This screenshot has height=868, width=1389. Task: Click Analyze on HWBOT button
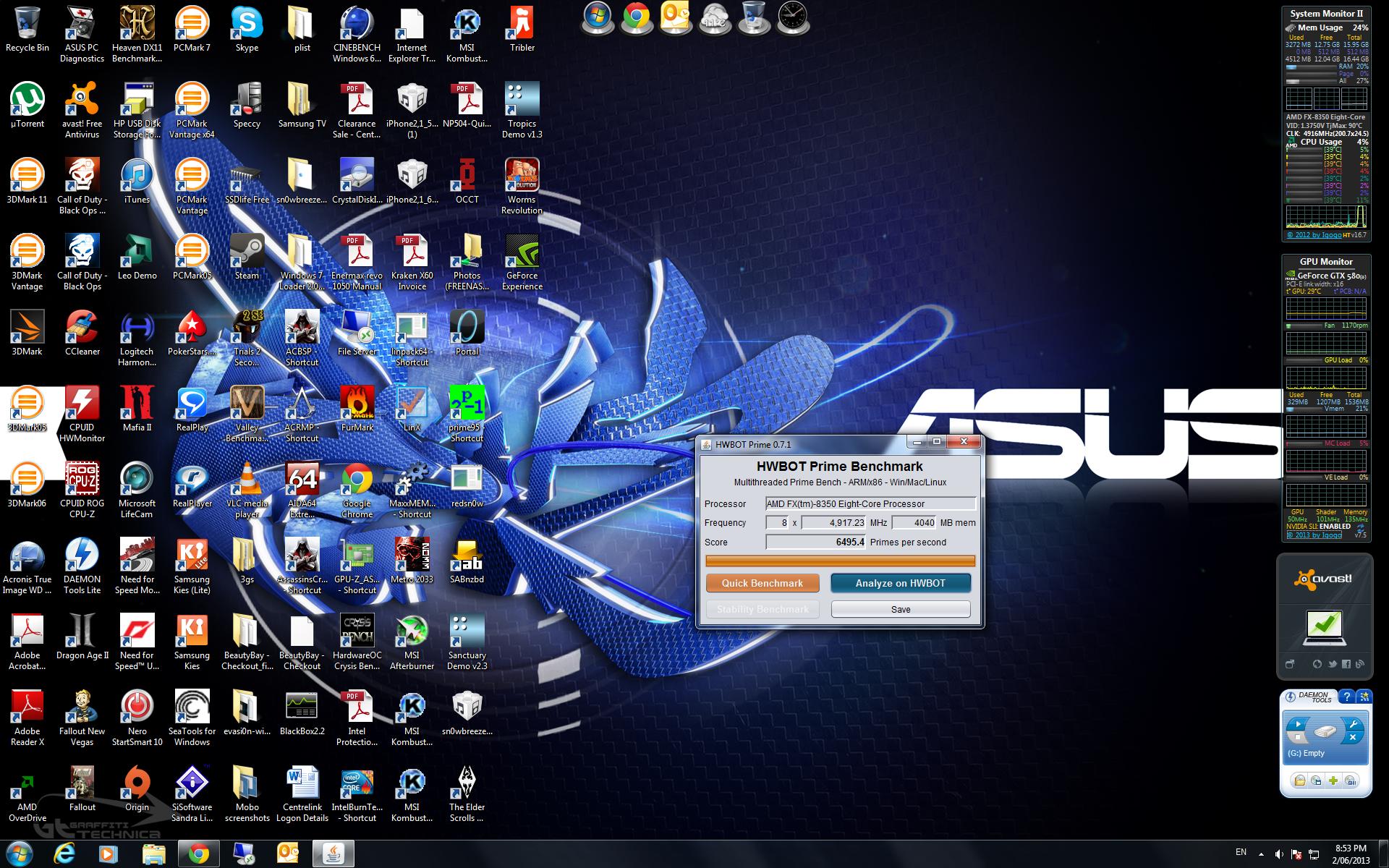[x=900, y=583]
